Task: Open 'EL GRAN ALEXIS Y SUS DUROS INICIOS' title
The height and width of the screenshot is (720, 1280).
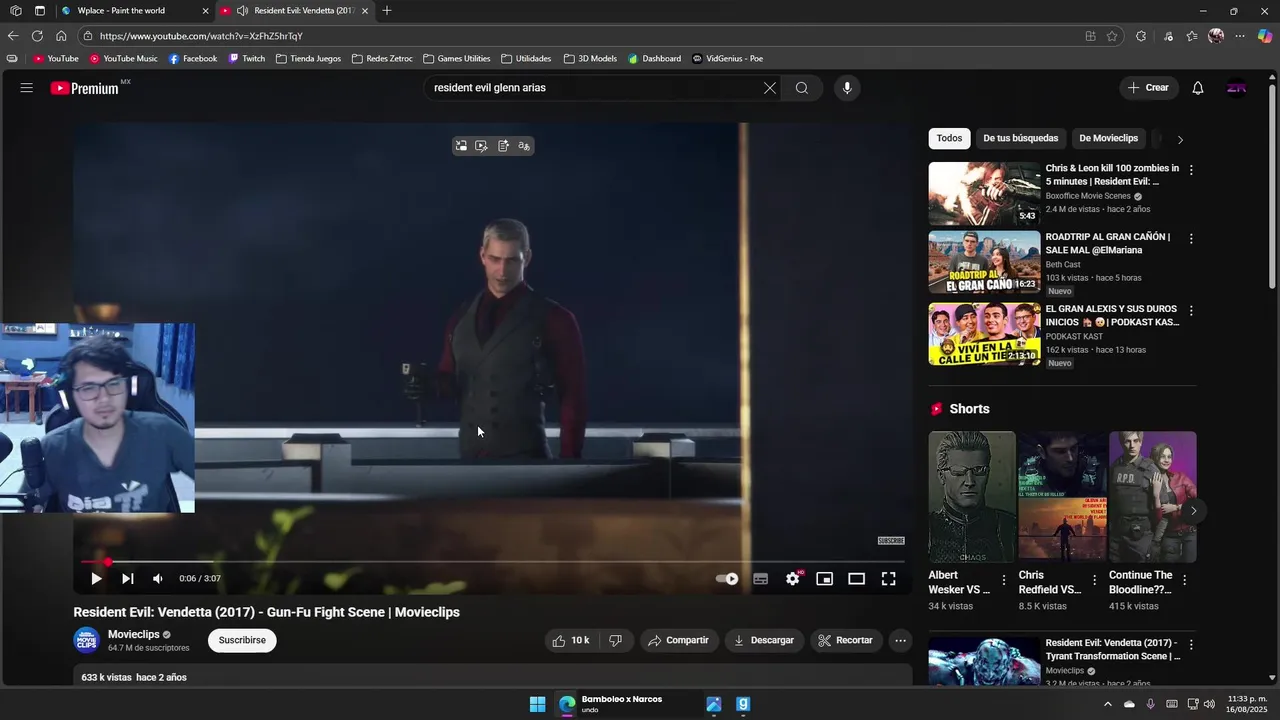Action: 1112,316
